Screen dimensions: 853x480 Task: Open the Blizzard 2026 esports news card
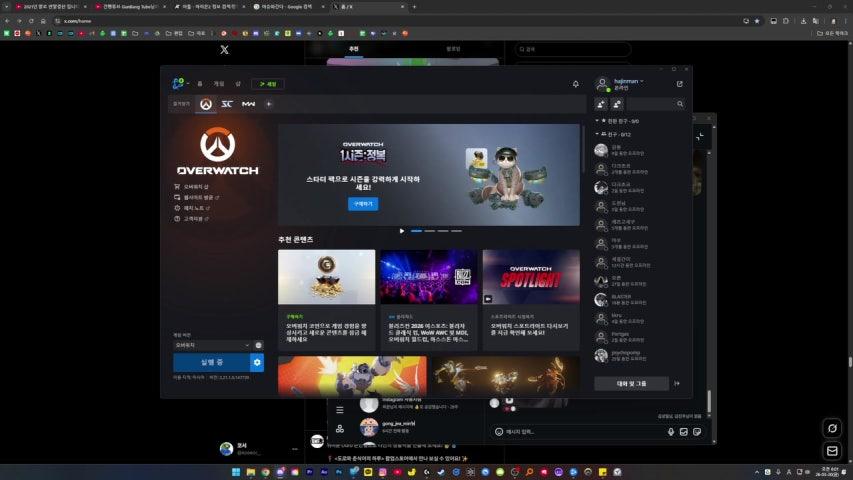tap(429, 300)
